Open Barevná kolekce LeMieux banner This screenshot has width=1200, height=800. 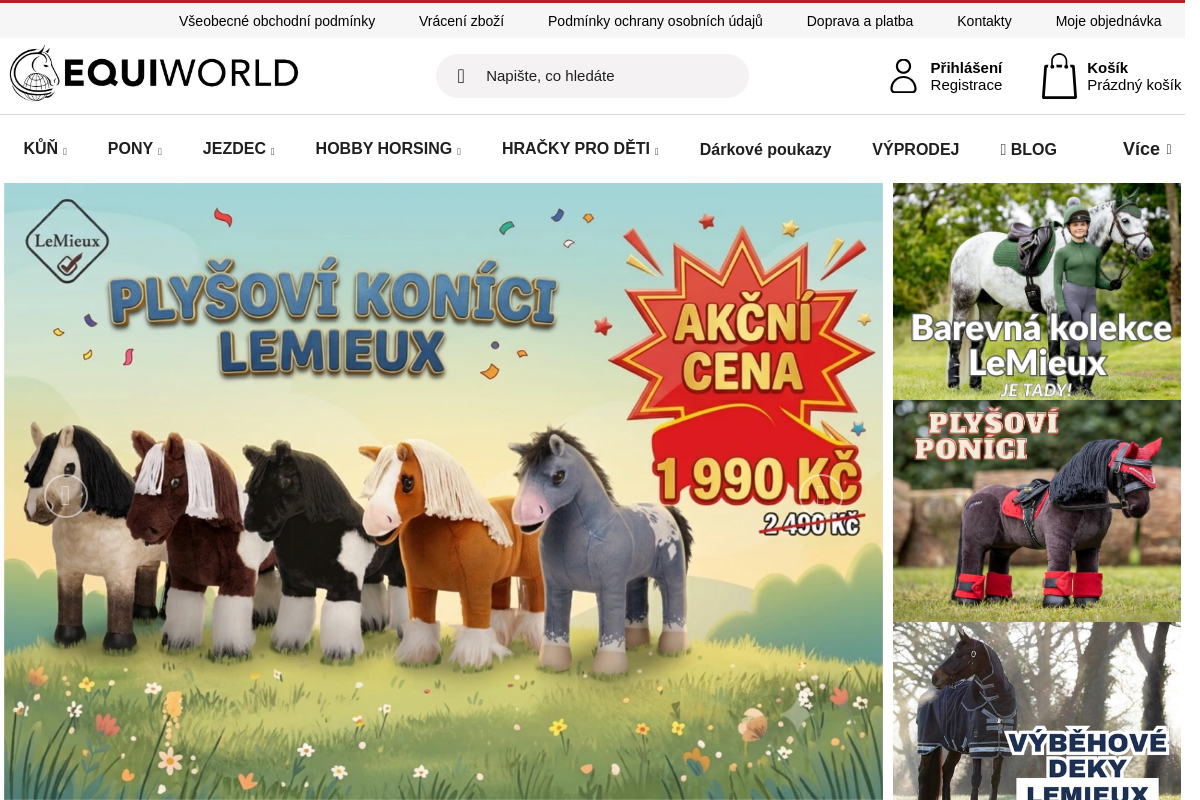(x=1037, y=291)
